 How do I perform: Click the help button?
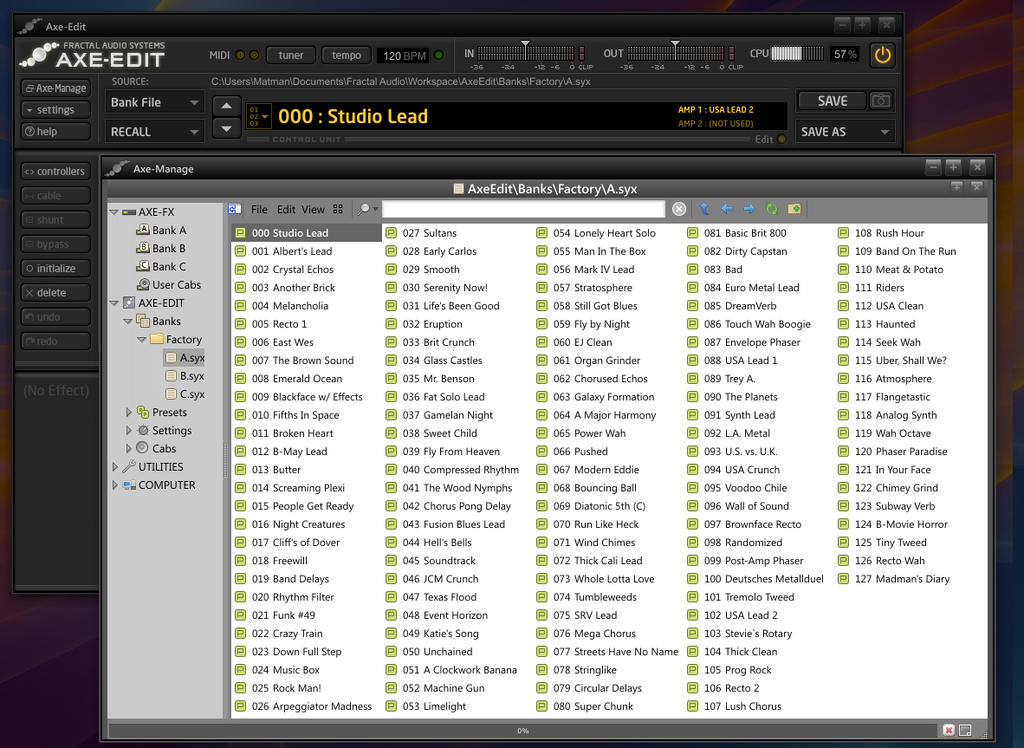[x=55, y=131]
